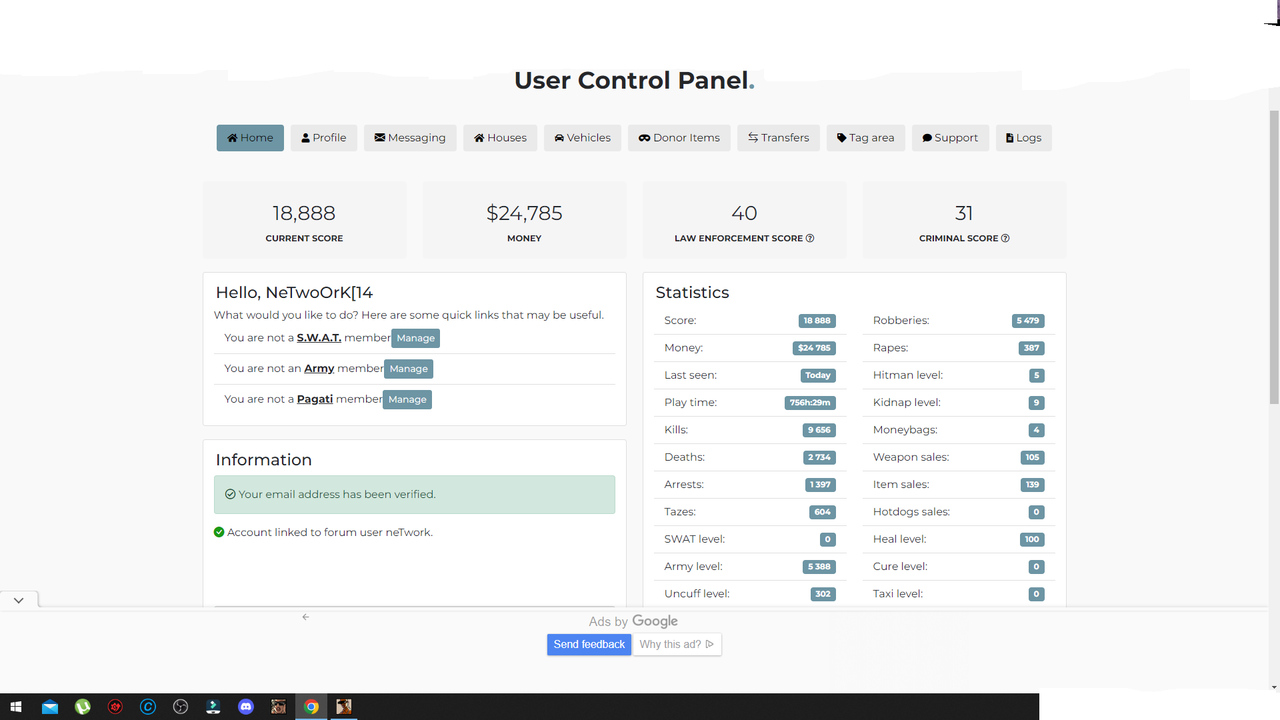Click the Law Enforcement Score value 40
1280x720 pixels.
pos(744,213)
